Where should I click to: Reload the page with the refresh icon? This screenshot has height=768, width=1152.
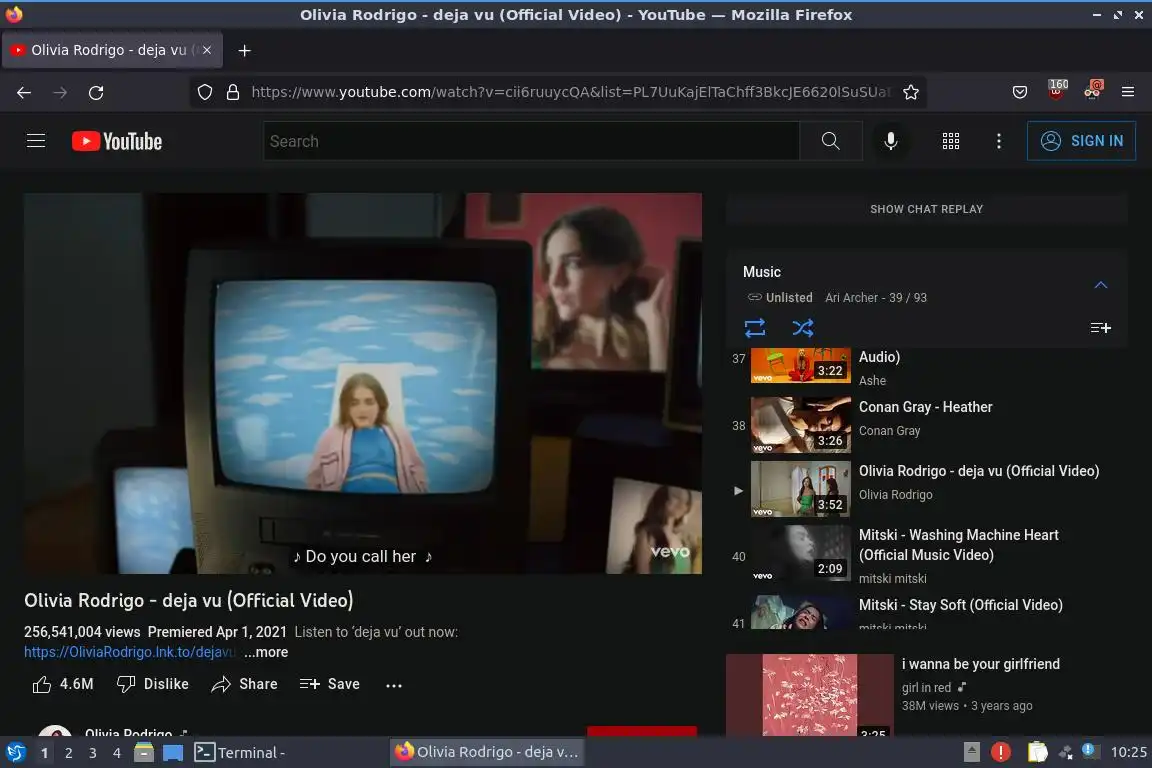click(96, 93)
